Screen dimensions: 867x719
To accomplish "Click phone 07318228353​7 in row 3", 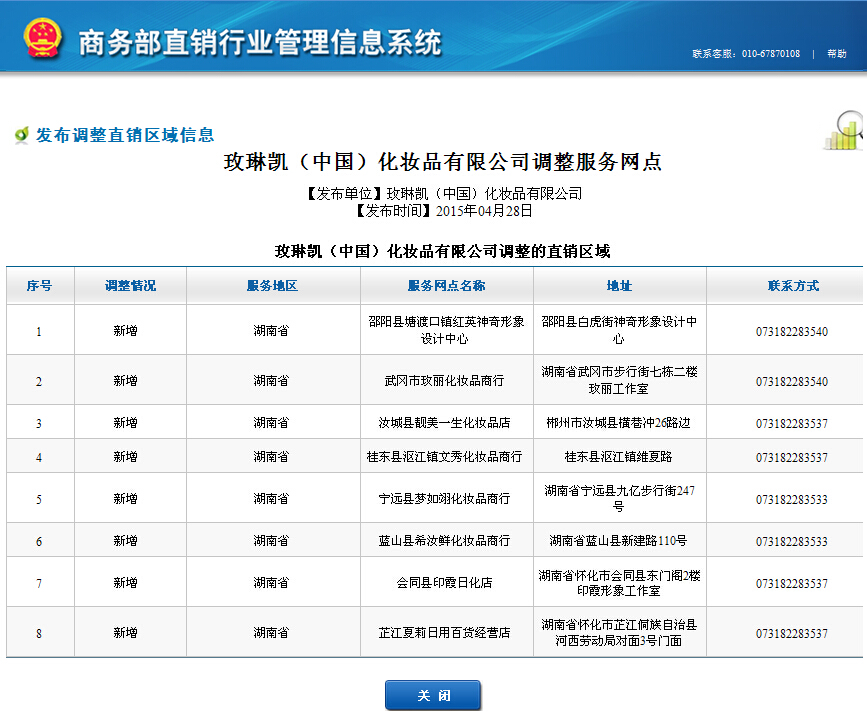I will (792, 424).
